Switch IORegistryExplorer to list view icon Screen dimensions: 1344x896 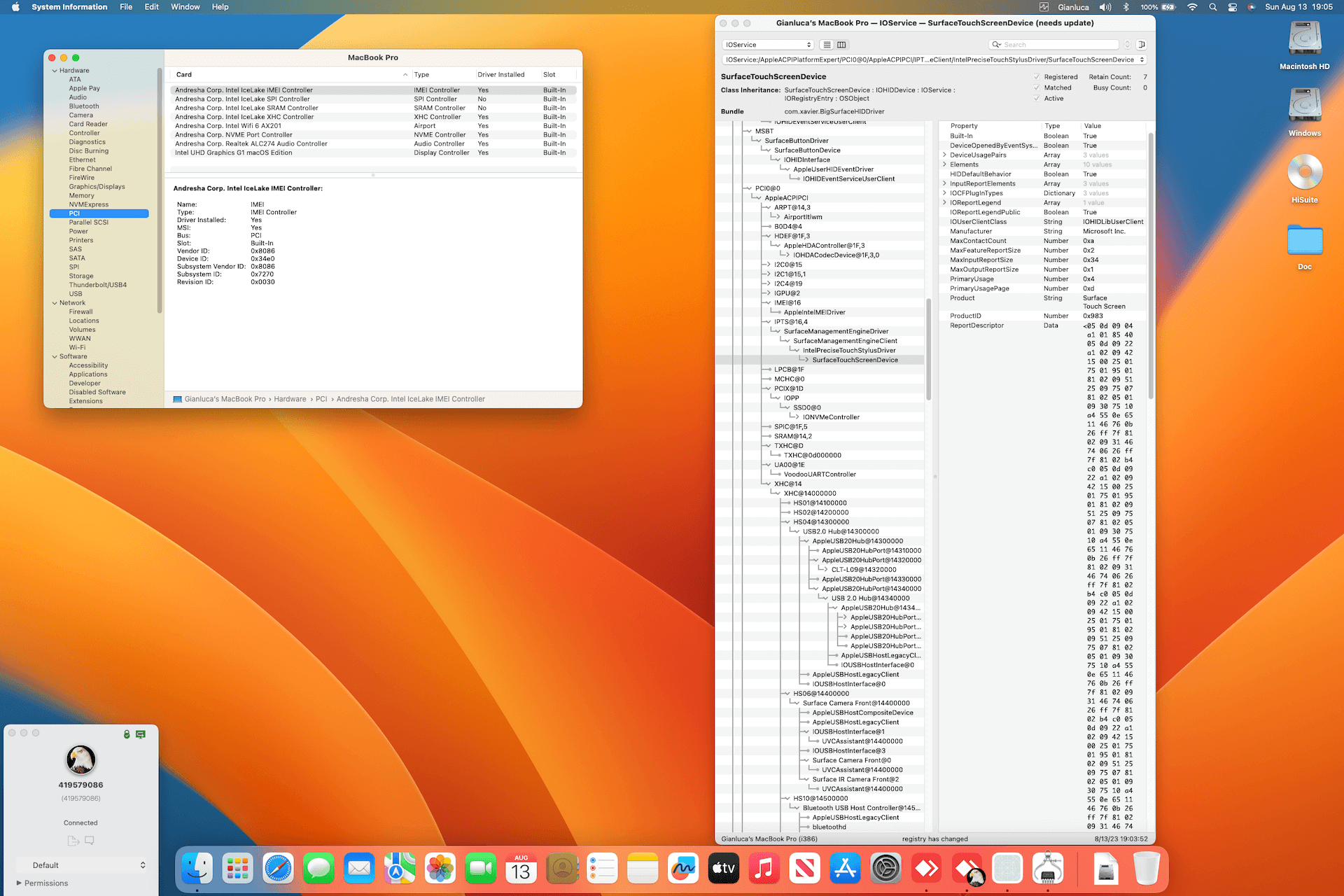click(x=827, y=45)
